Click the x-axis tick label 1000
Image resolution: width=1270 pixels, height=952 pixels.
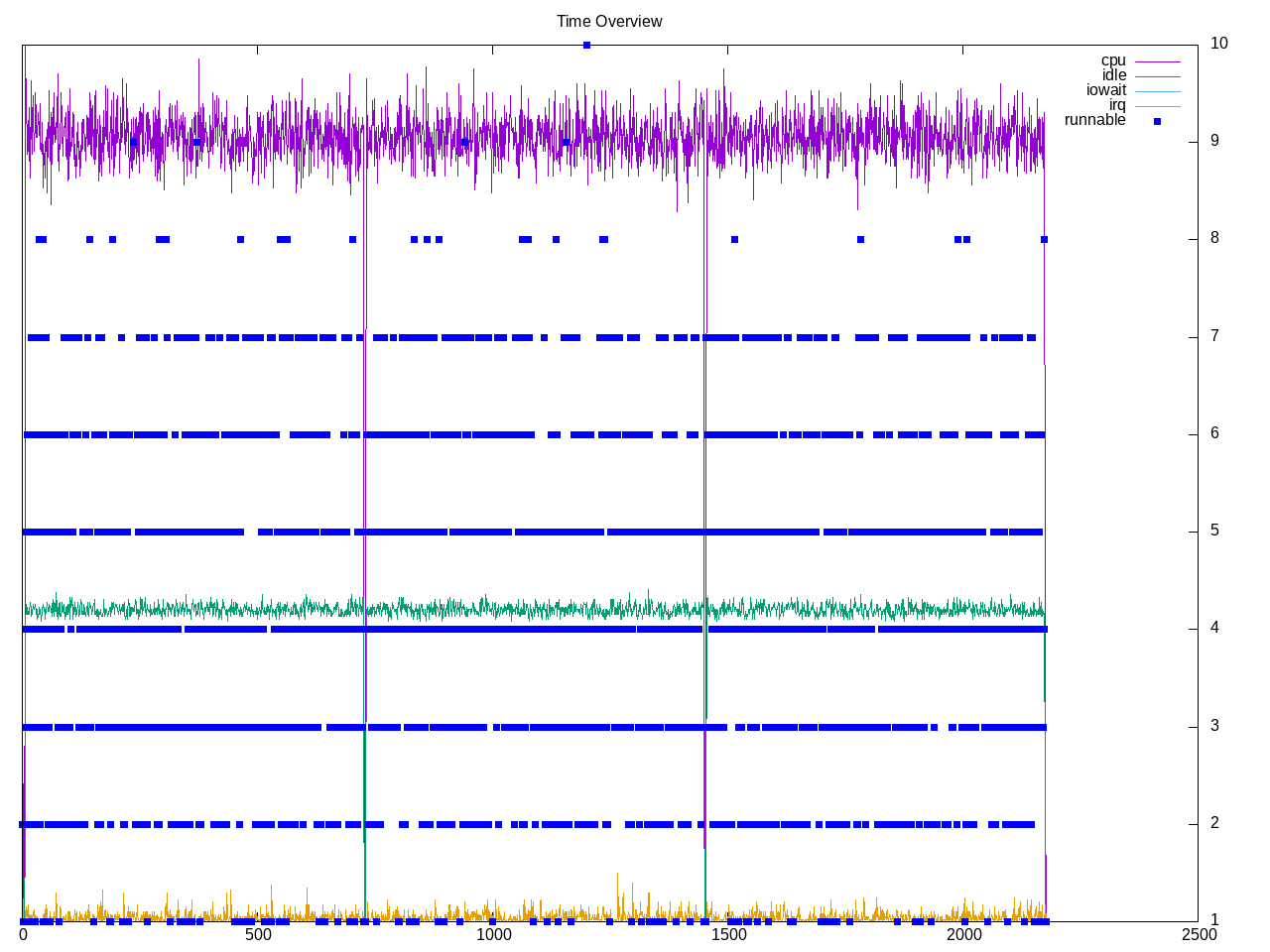click(x=493, y=935)
